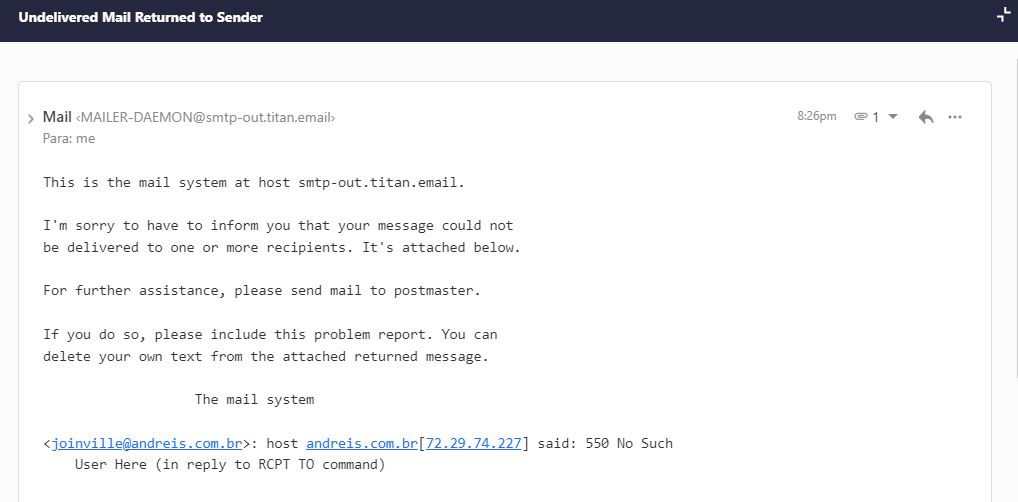Click the paperclip attachment icon
The height and width of the screenshot is (502, 1018).
pos(860,117)
